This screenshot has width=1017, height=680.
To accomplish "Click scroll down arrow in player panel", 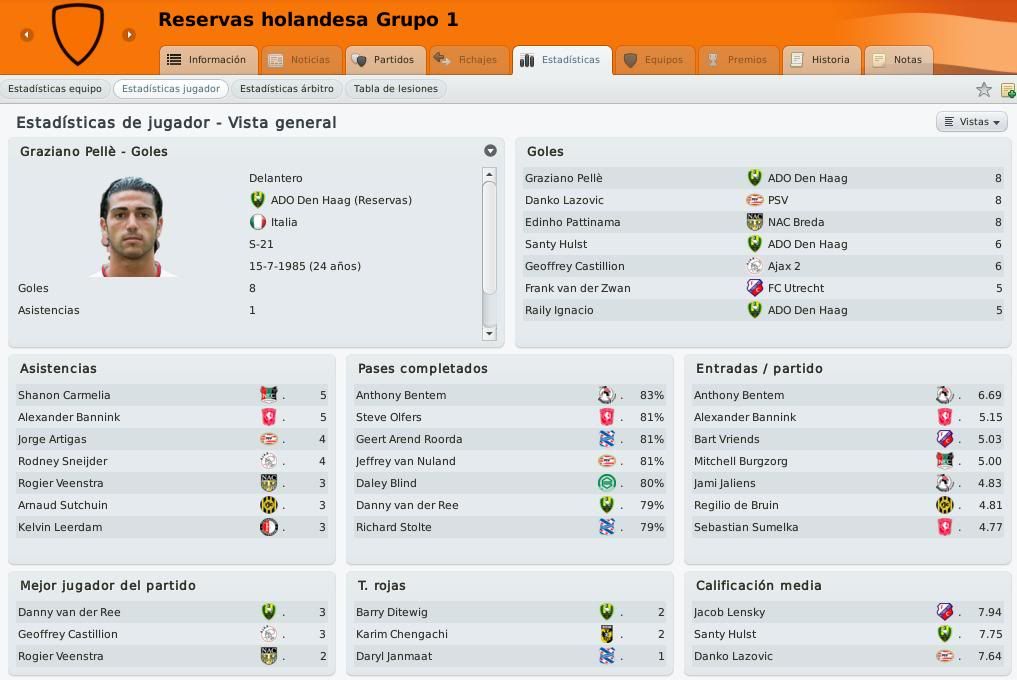I will 489,334.
